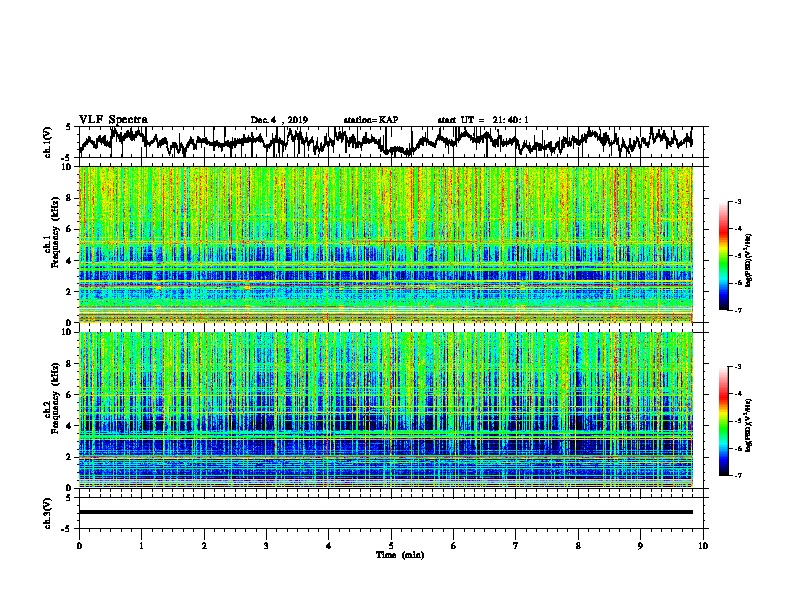Click time axis tick label '7'

click(x=516, y=546)
